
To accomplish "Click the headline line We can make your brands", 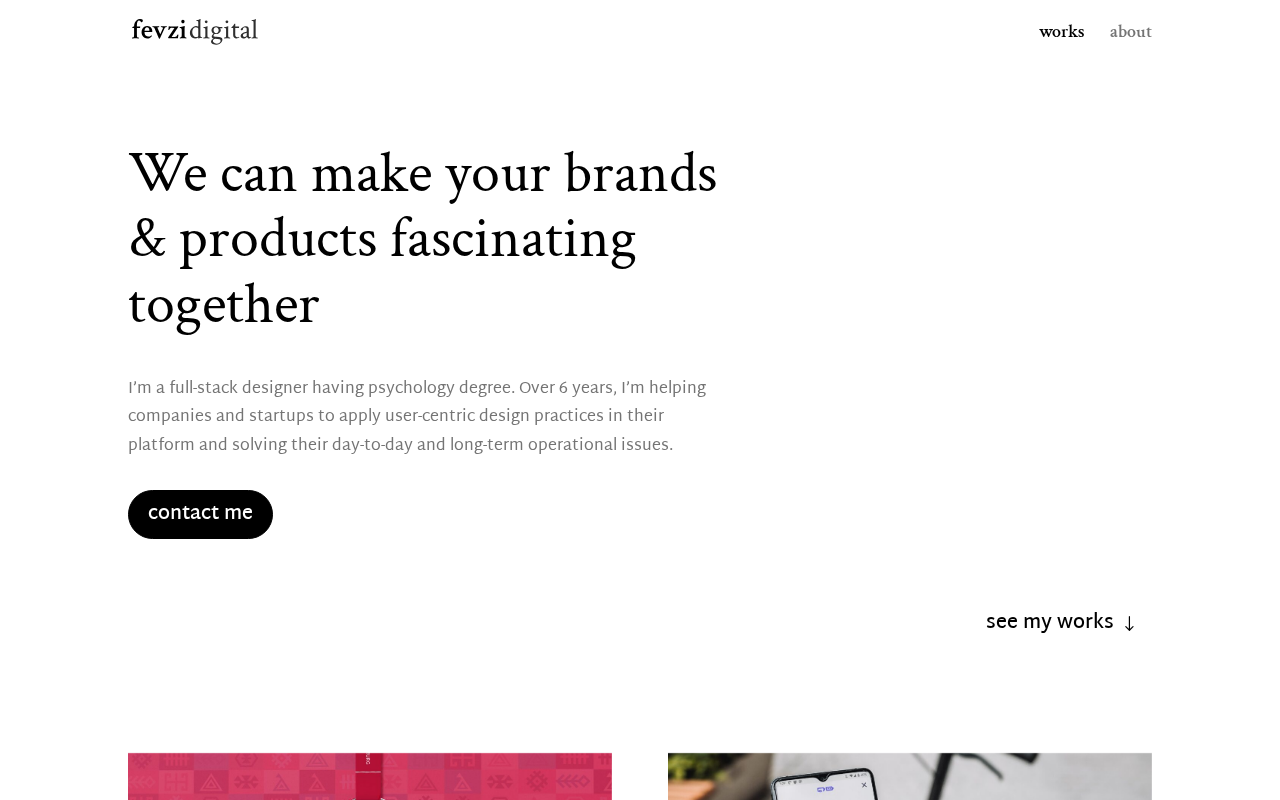I will 422,175.
